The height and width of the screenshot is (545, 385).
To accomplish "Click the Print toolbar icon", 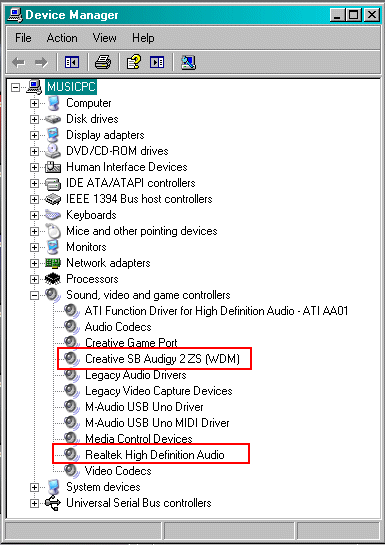I will [103, 63].
